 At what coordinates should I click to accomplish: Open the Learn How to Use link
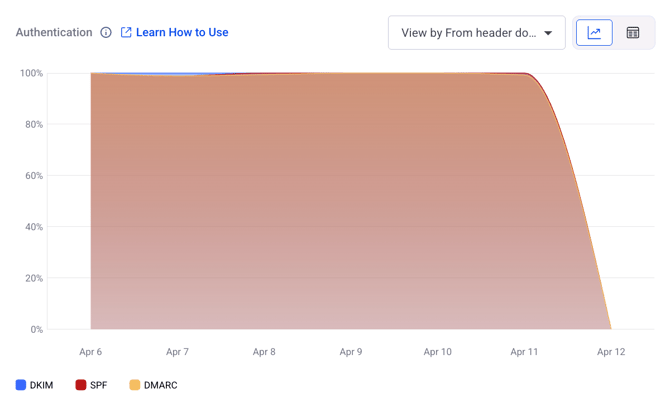[182, 33]
